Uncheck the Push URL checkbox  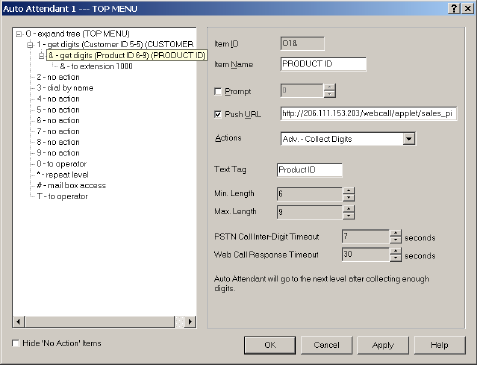click(x=218, y=114)
